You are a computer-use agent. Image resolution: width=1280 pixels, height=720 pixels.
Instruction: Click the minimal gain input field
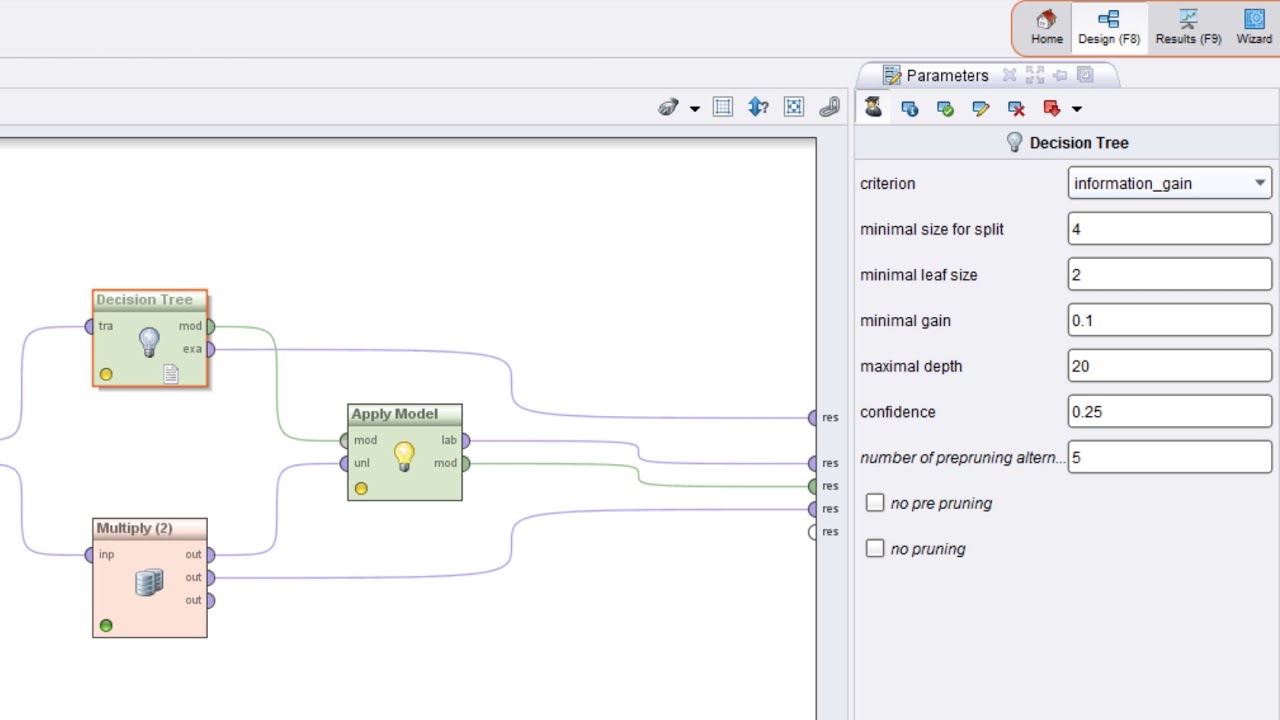pos(1170,320)
